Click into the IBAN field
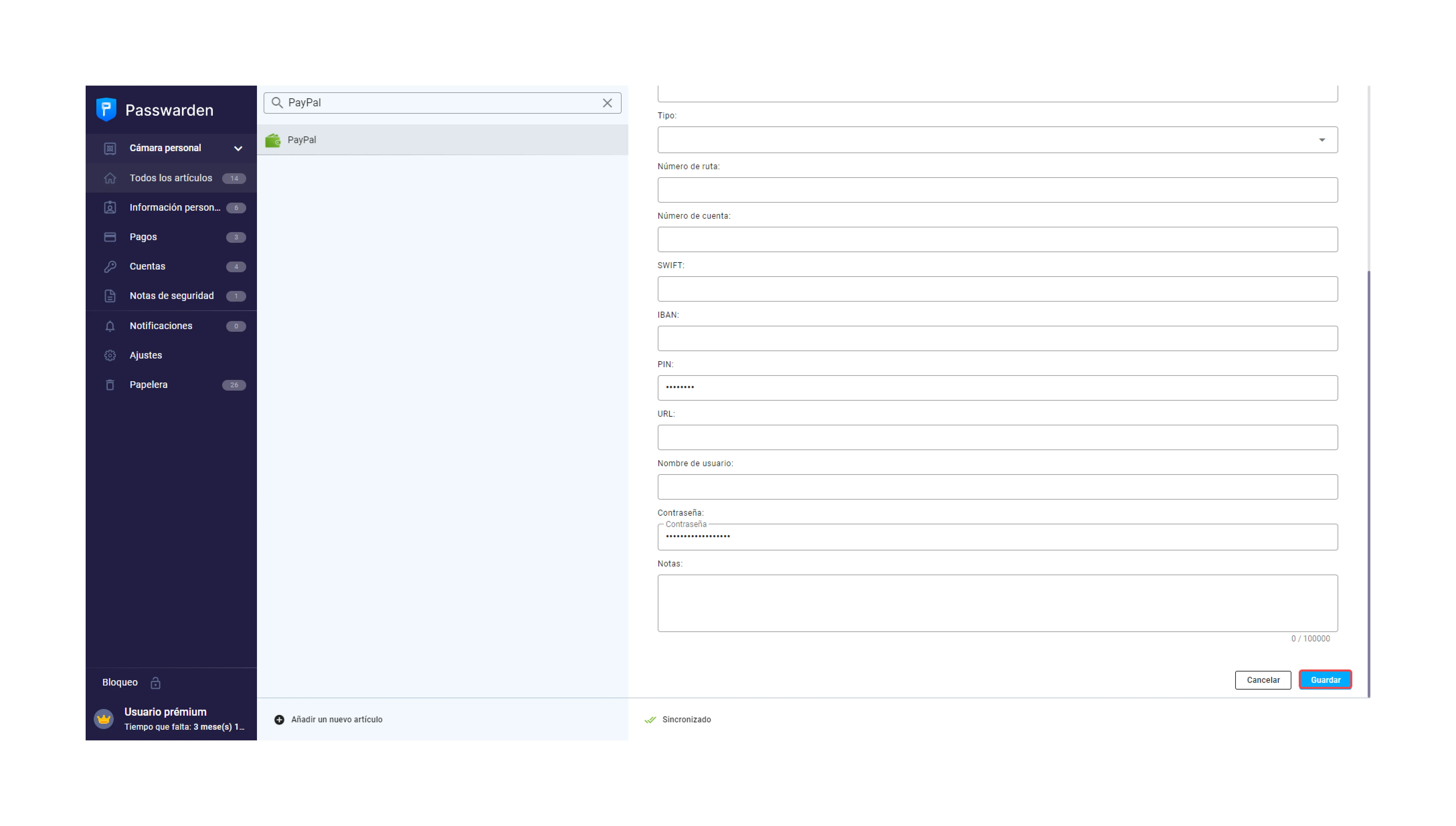 pyautogui.click(x=997, y=339)
